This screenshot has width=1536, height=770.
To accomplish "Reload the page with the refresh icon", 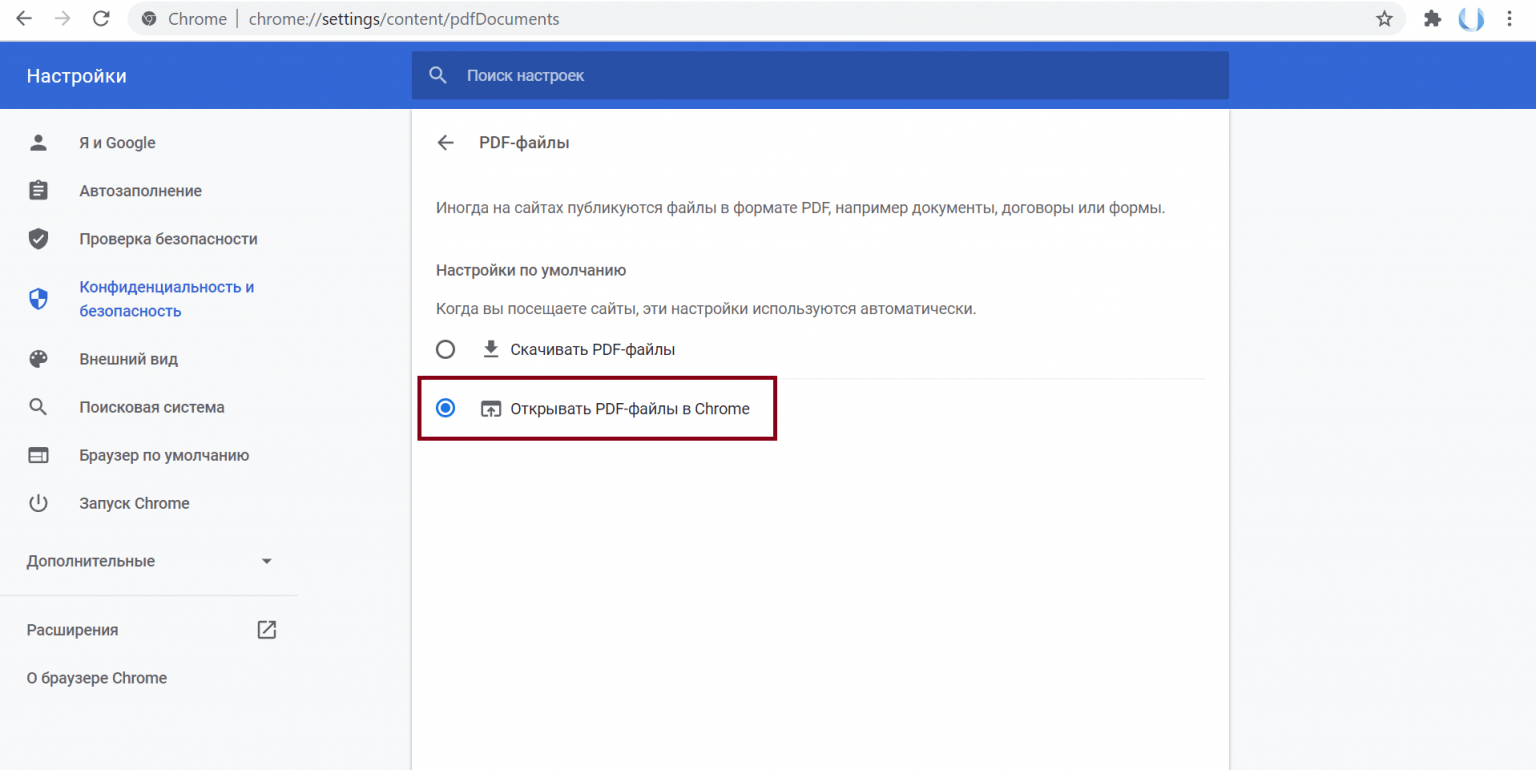I will (100, 19).
